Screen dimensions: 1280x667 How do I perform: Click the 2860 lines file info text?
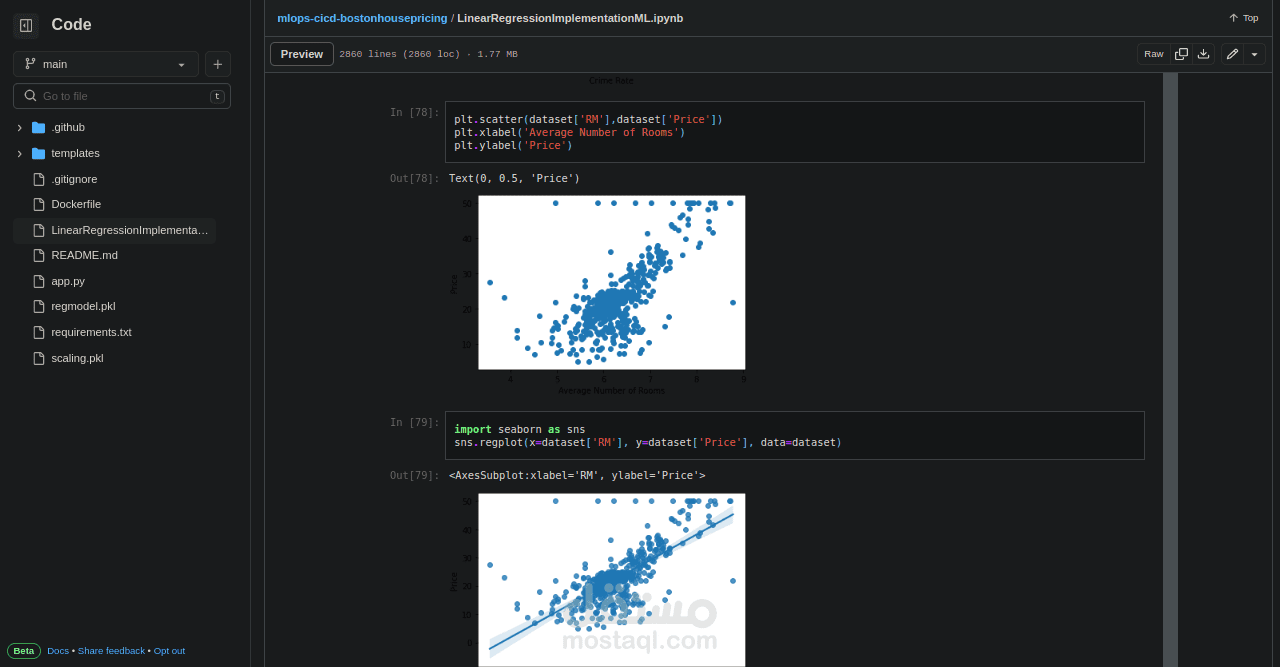click(x=428, y=54)
